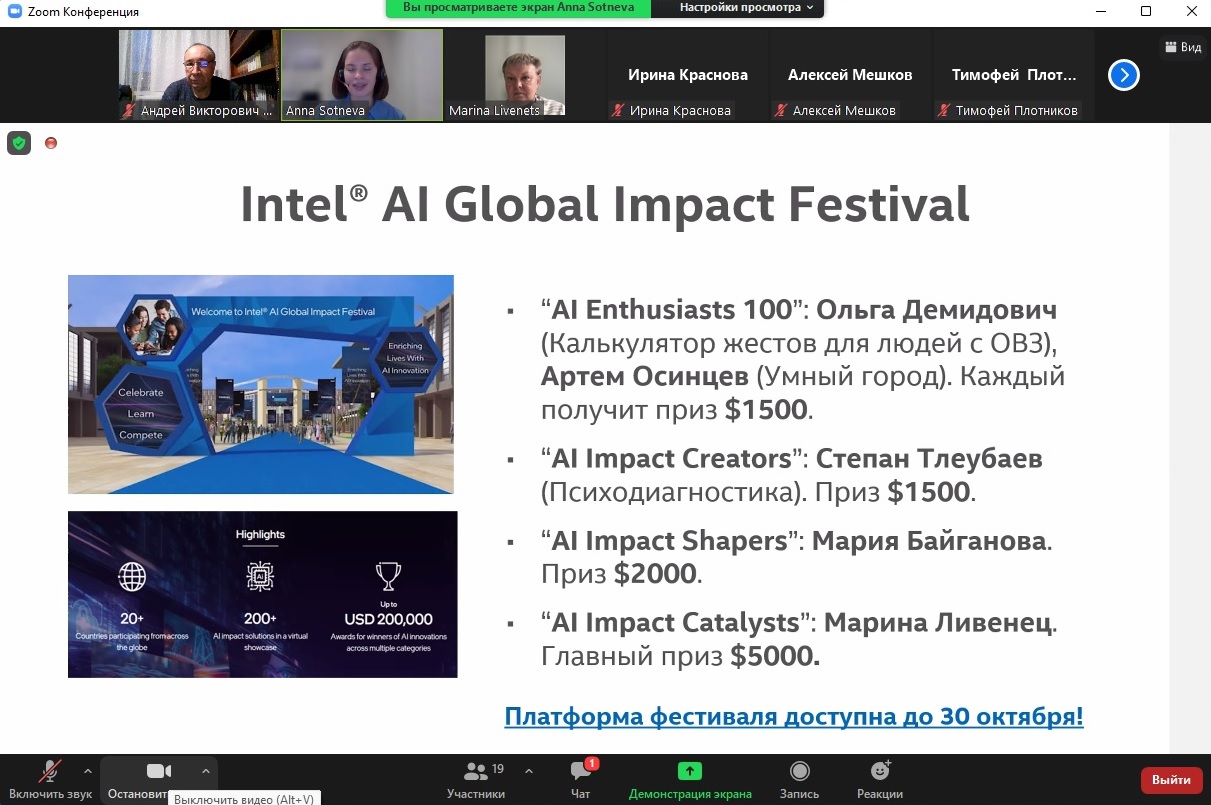
Task: Click the prize amount $5000 text
Action: tap(775, 657)
